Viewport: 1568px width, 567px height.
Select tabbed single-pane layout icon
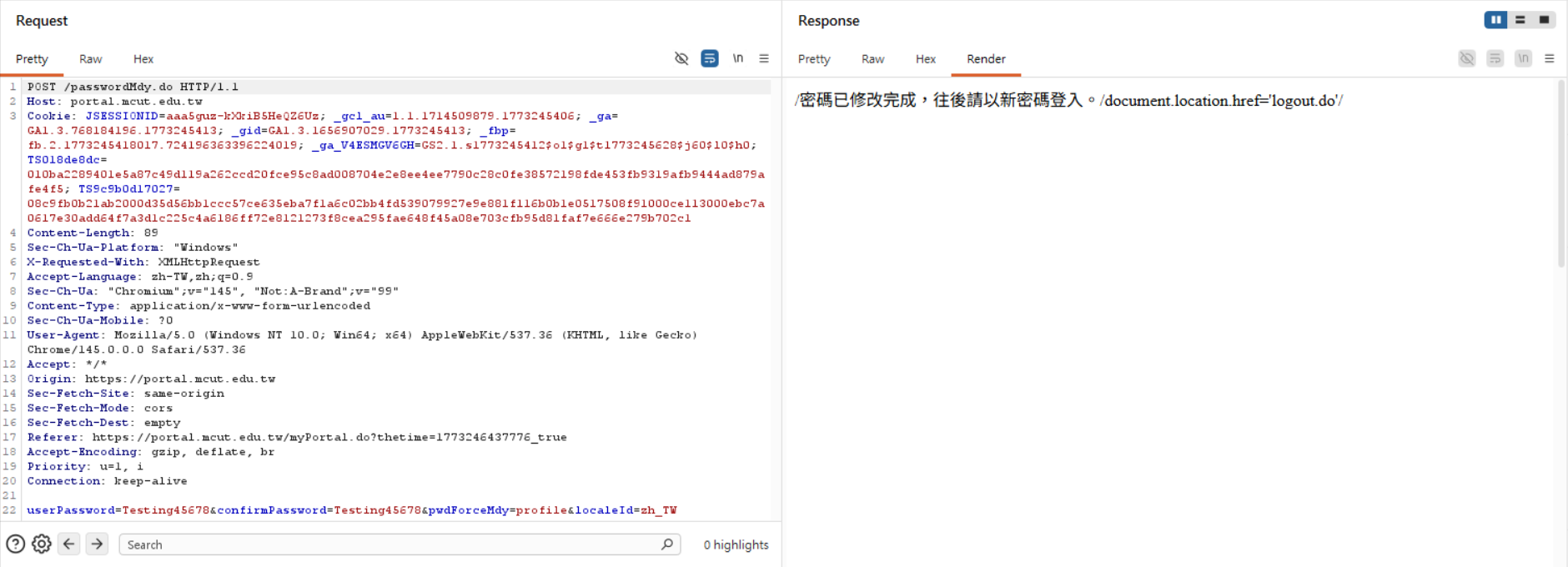click(1544, 19)
